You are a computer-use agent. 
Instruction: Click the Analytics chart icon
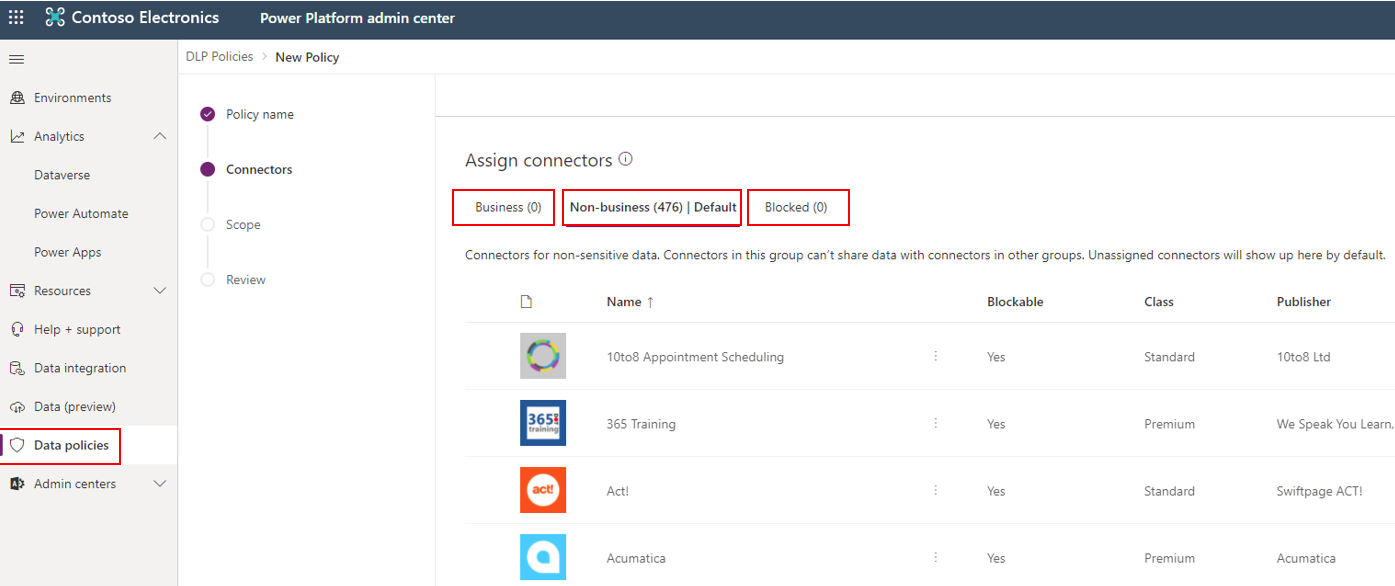coord(17,136)
